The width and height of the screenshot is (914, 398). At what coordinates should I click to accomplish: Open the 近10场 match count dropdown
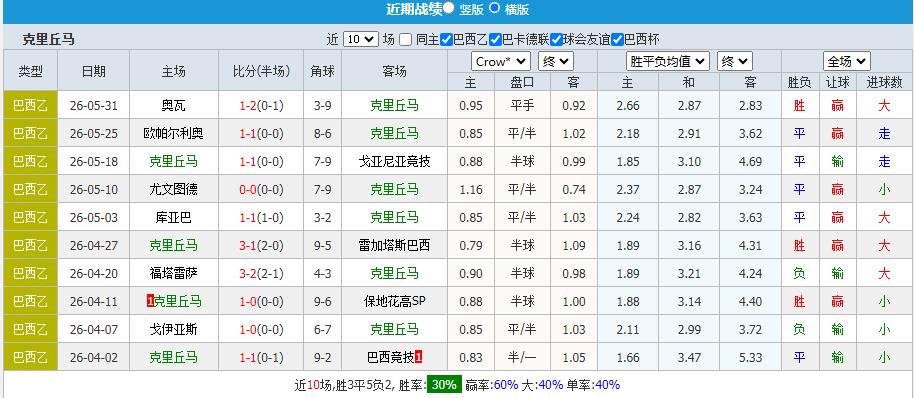(x=361, y=39)
